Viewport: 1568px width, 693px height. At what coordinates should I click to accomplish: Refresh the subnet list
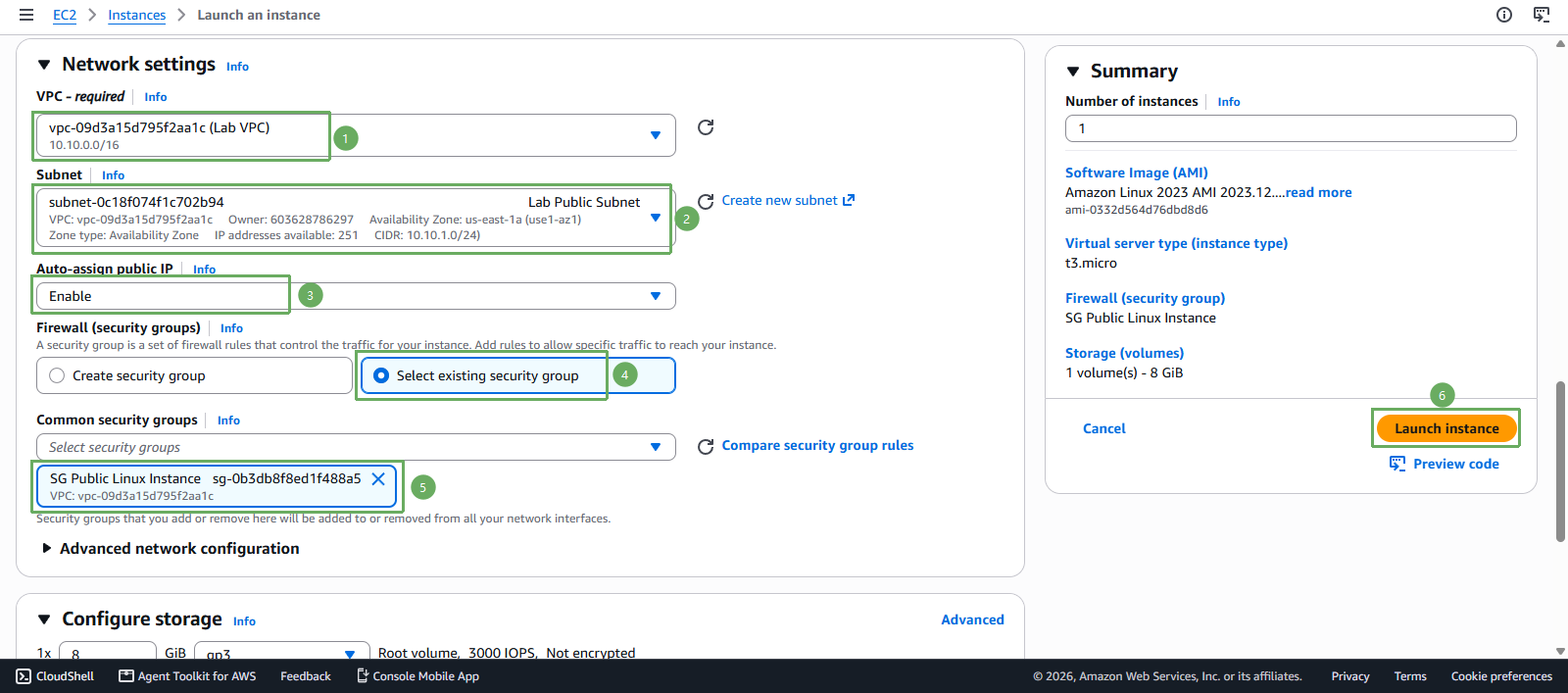tap(706, 201)
